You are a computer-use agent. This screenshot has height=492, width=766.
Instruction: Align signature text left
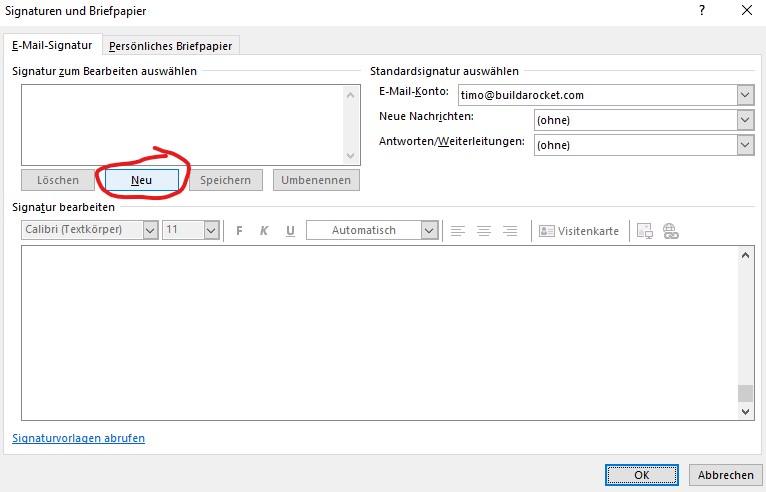tap(458, 231)
